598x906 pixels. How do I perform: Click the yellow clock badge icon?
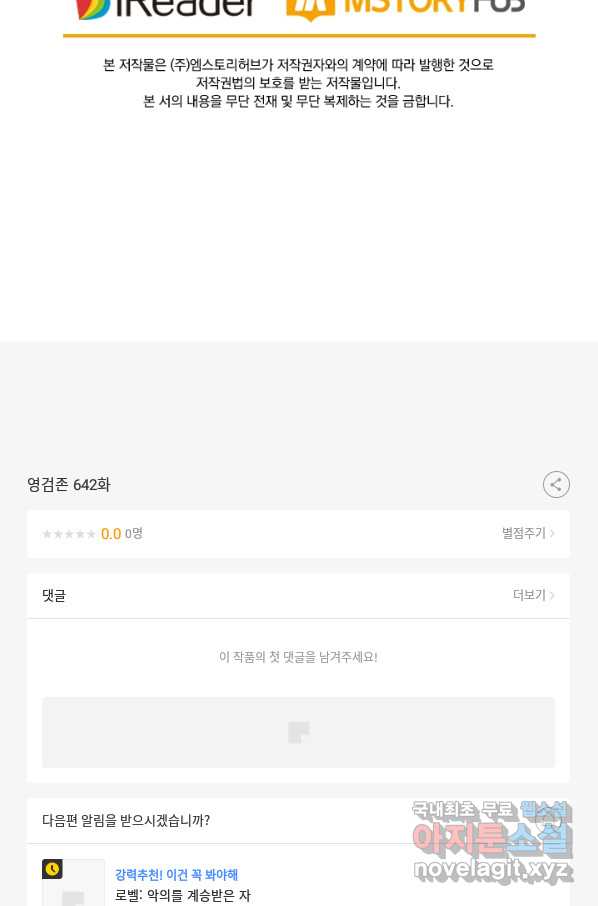pos(52,868)
